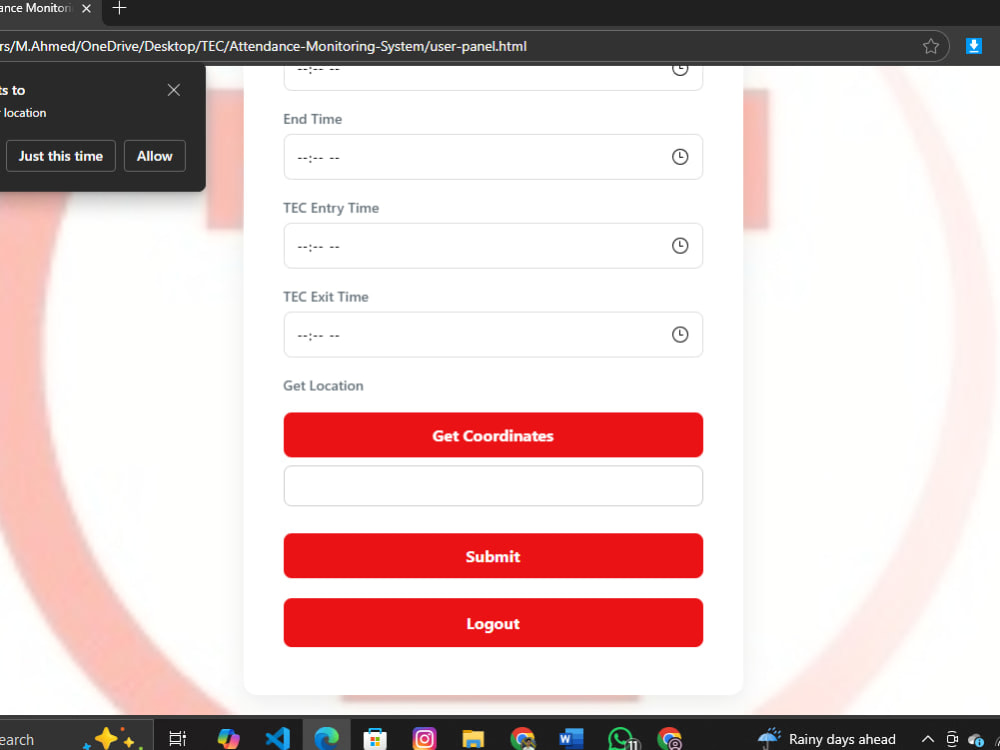Log out of the user panel
The image size is (1000, 750).
[493, 623]
